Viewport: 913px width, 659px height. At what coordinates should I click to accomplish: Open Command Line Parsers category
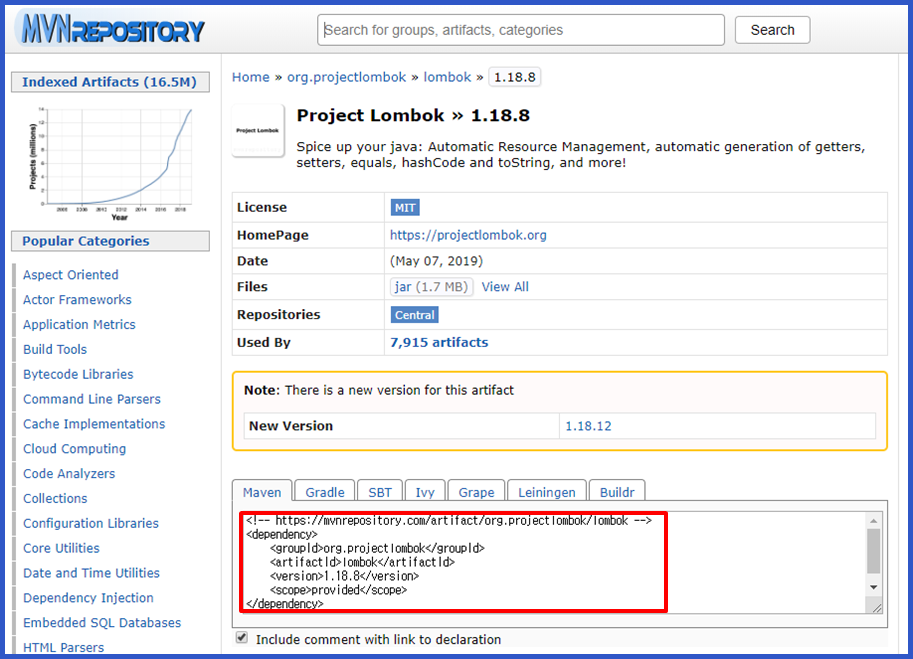(x=92, y=399)
